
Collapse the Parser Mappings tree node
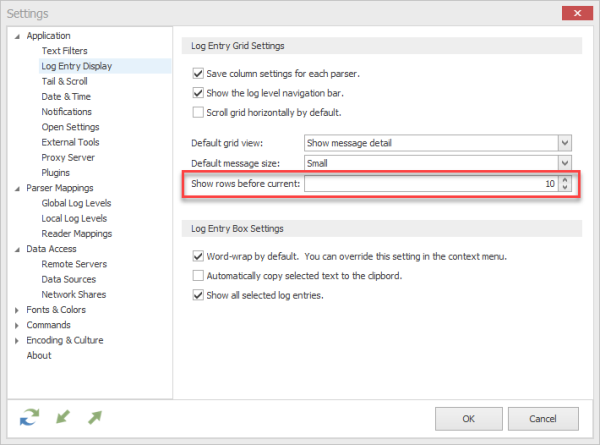17,189
